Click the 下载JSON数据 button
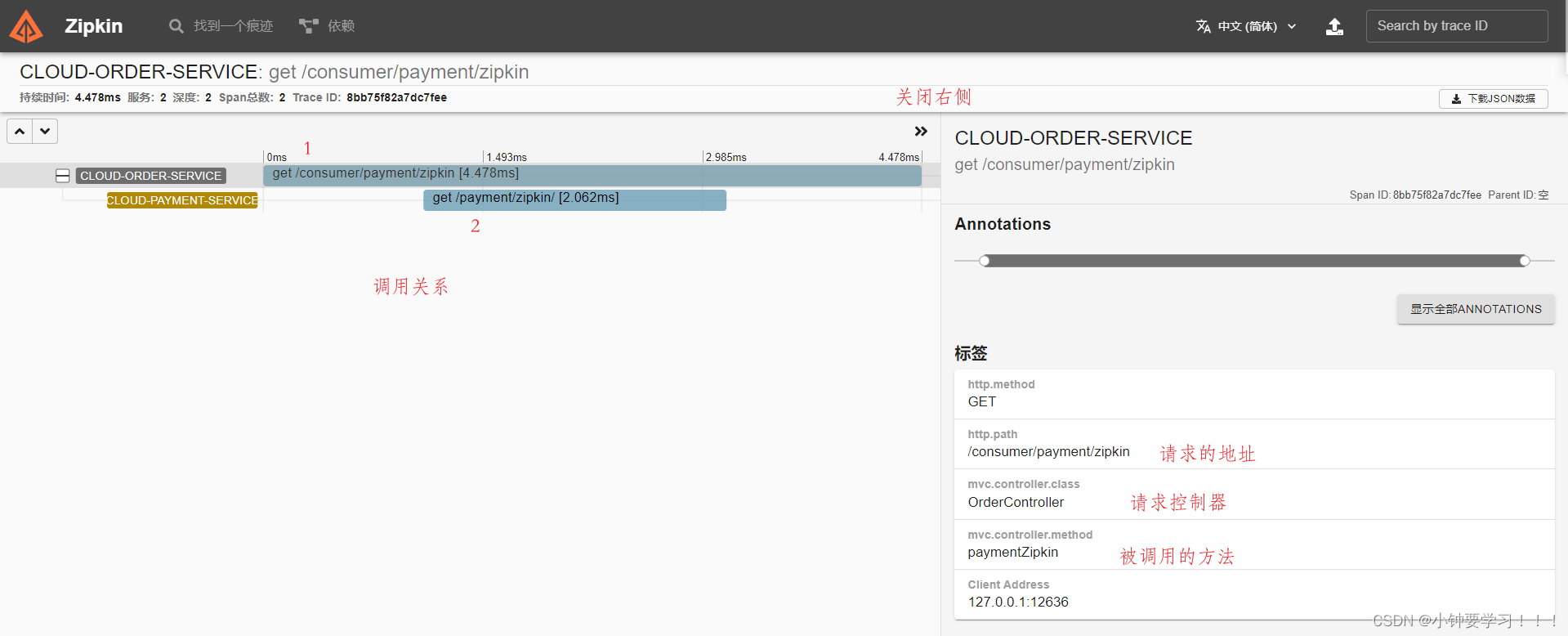This screenshot has width=1568, height=636. (x=1493, y=99)
